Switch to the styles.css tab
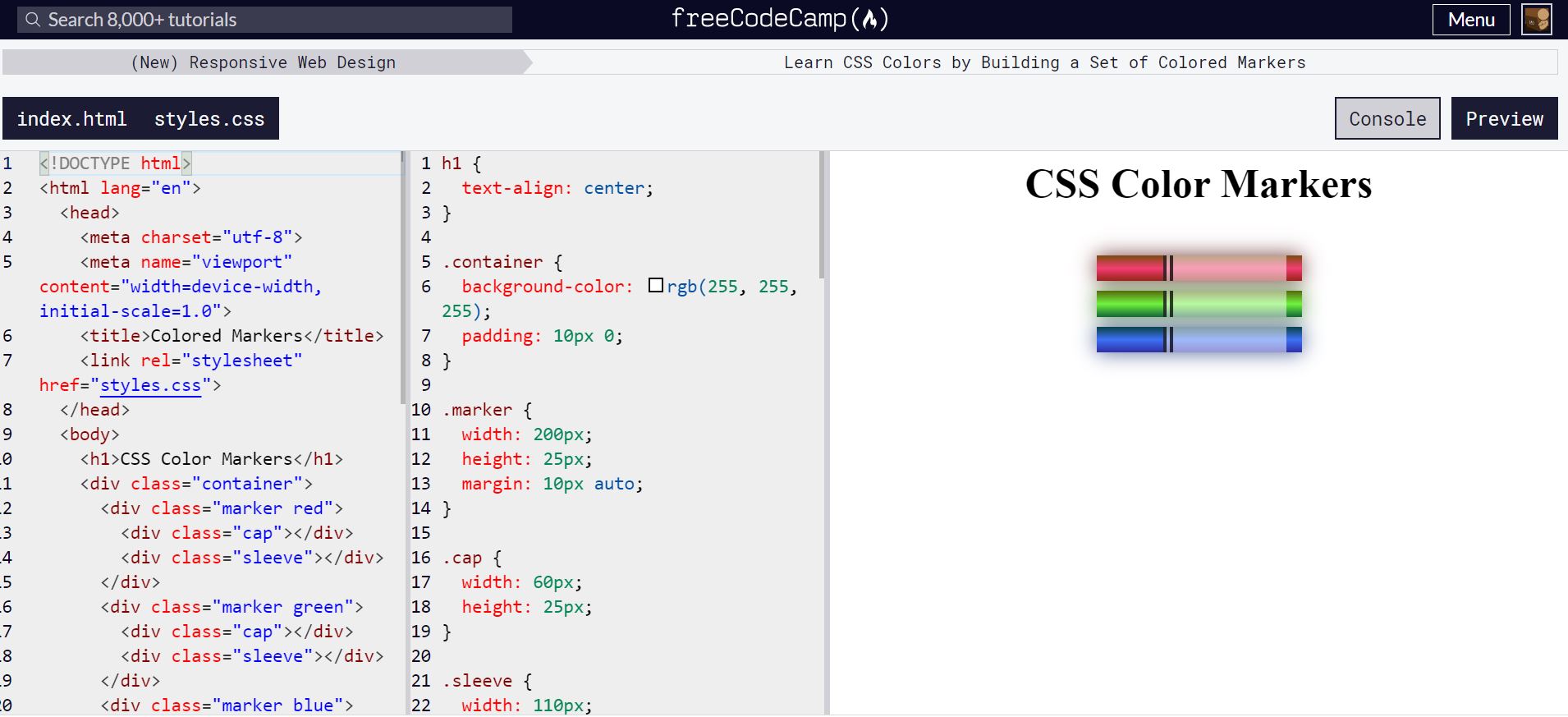Image resolution: width=1568 pixels, height=717 pixels. pyautogui.click(x=209, y=119)
